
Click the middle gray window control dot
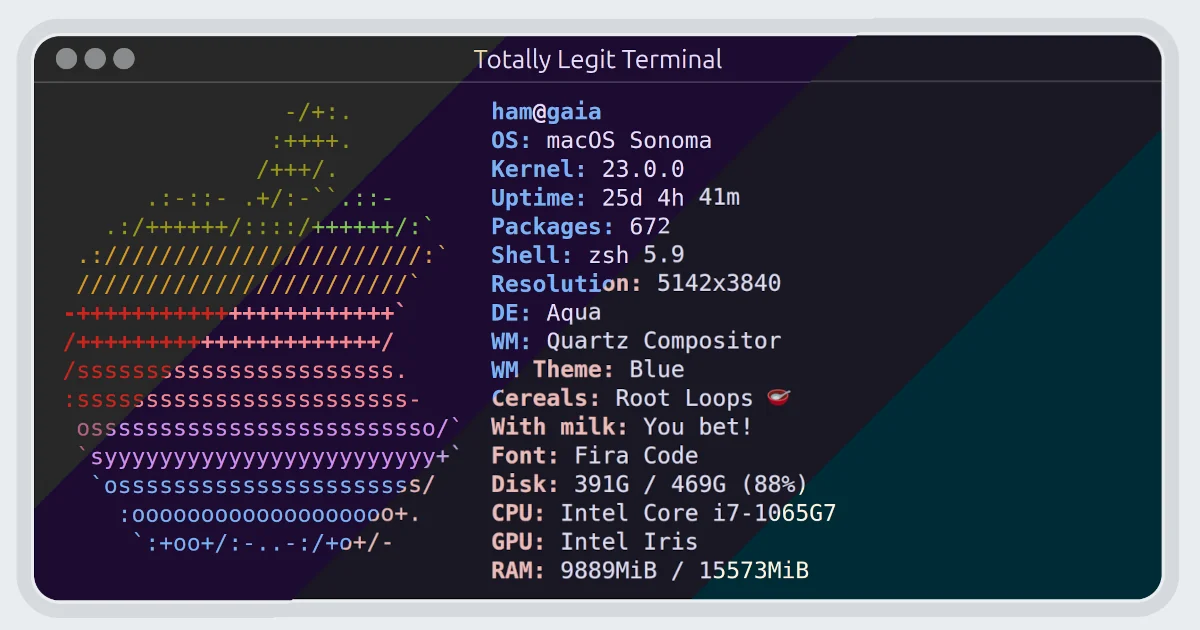(95, 59)
